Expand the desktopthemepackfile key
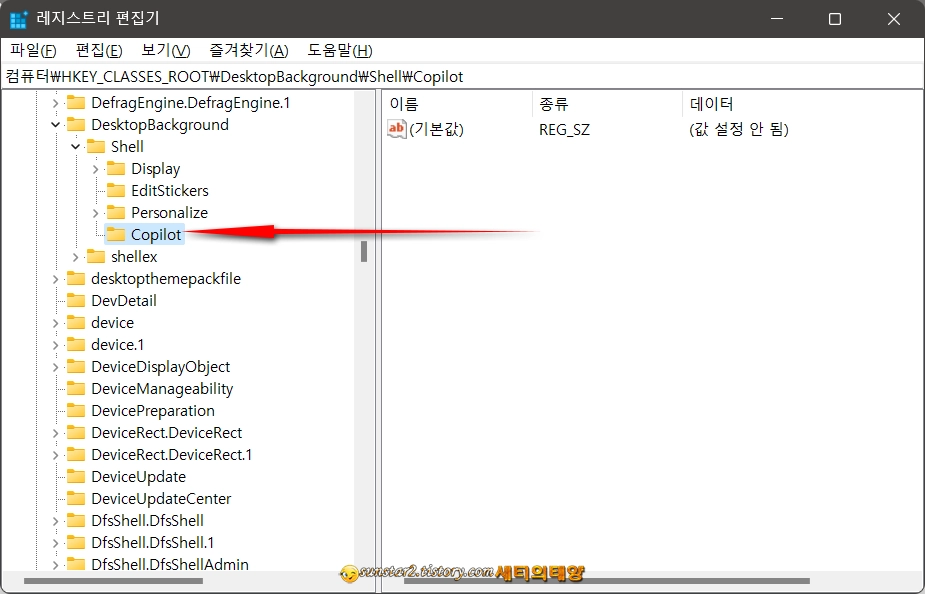This screenshot has width=925, height=594. point(55,279)
